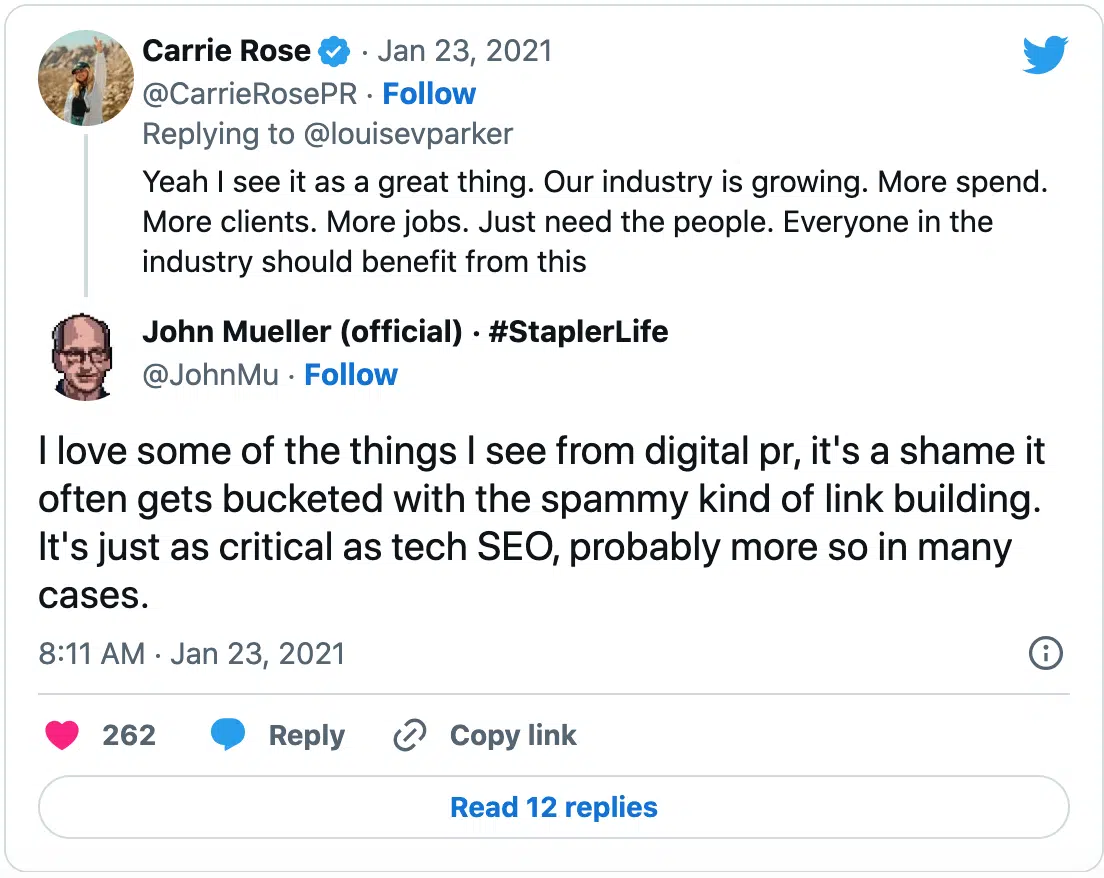
Task: Click the copy link chain icon
Action: point(410,736)
